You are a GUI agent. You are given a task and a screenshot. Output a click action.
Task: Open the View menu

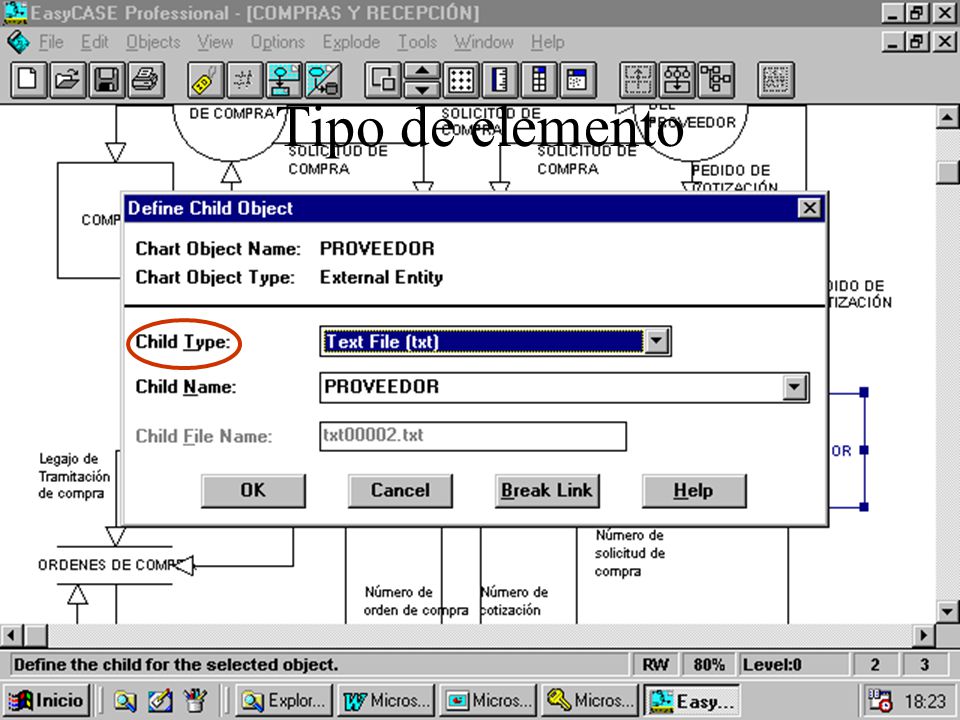(215, 42)
